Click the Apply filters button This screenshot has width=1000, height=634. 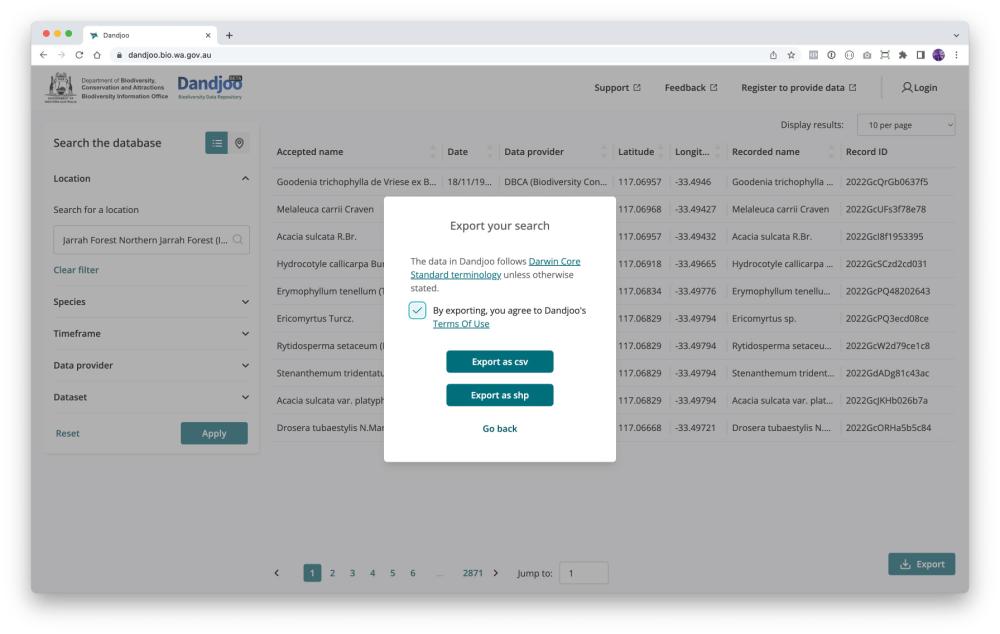(x=214, y=433)
